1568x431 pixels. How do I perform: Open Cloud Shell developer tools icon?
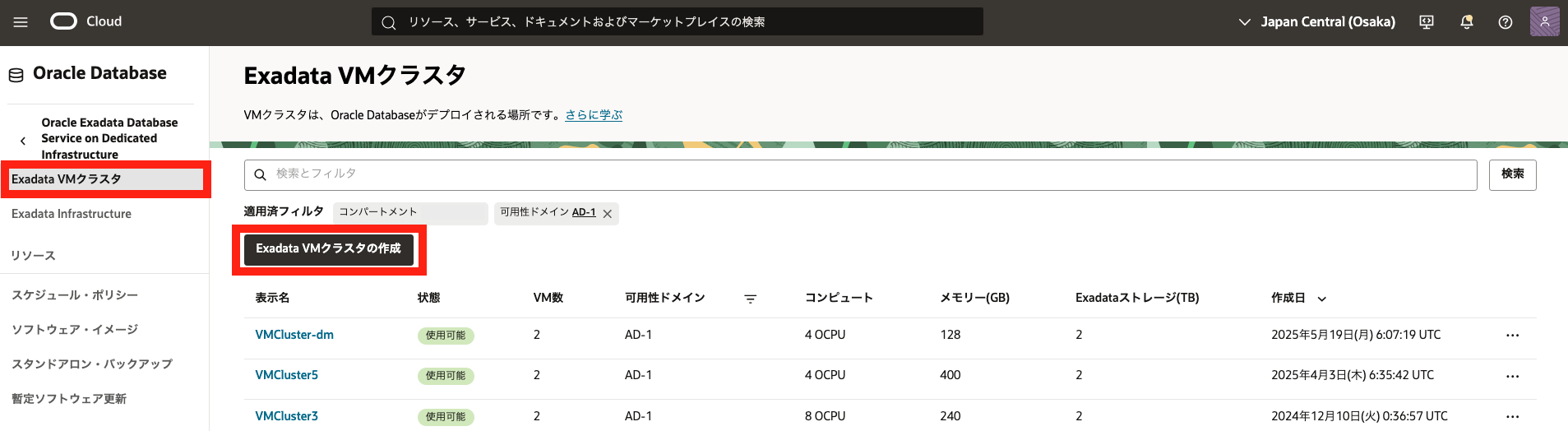click(1427, 22)
